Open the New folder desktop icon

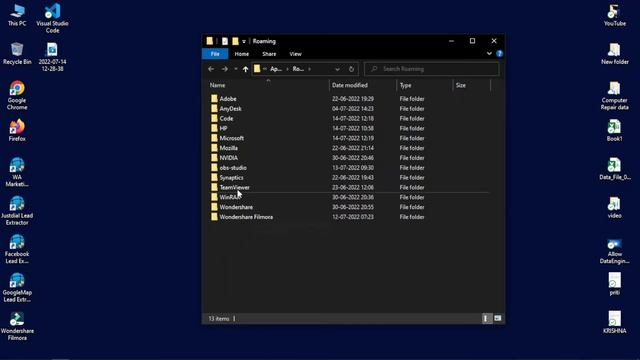(614, 53)
